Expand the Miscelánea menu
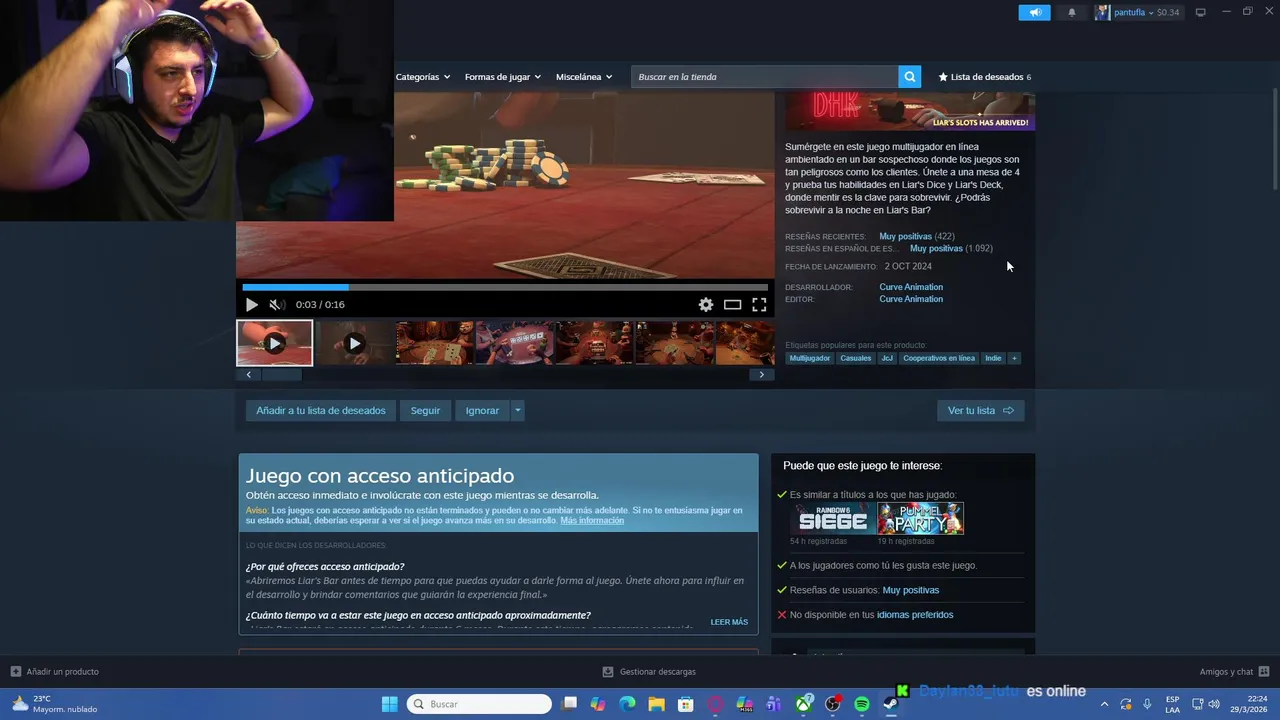Viewport: 1280px width, 720px height. (584, 77)
